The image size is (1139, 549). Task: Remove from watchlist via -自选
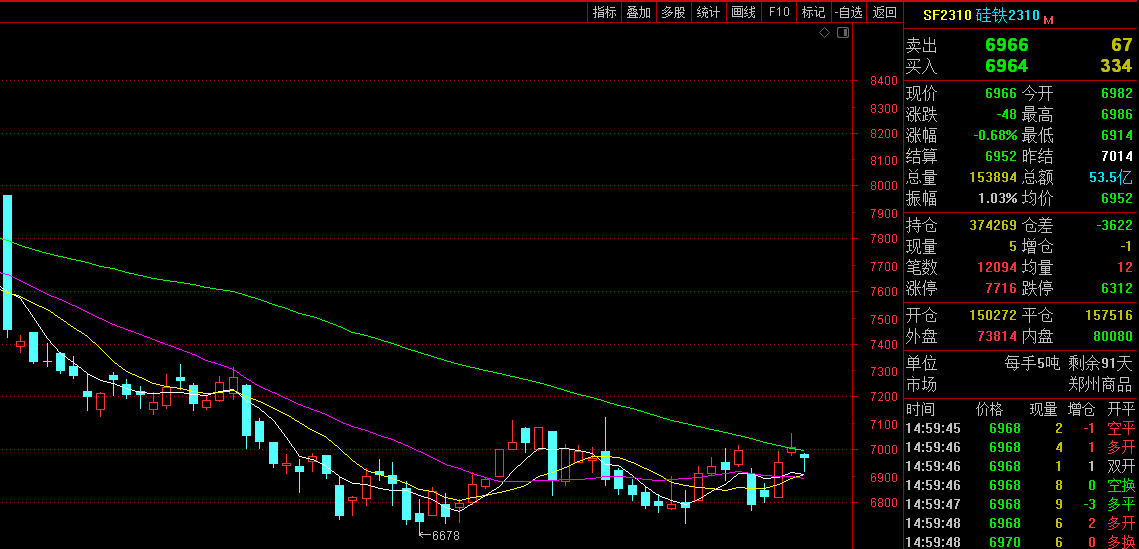click(x=848, y=12)
